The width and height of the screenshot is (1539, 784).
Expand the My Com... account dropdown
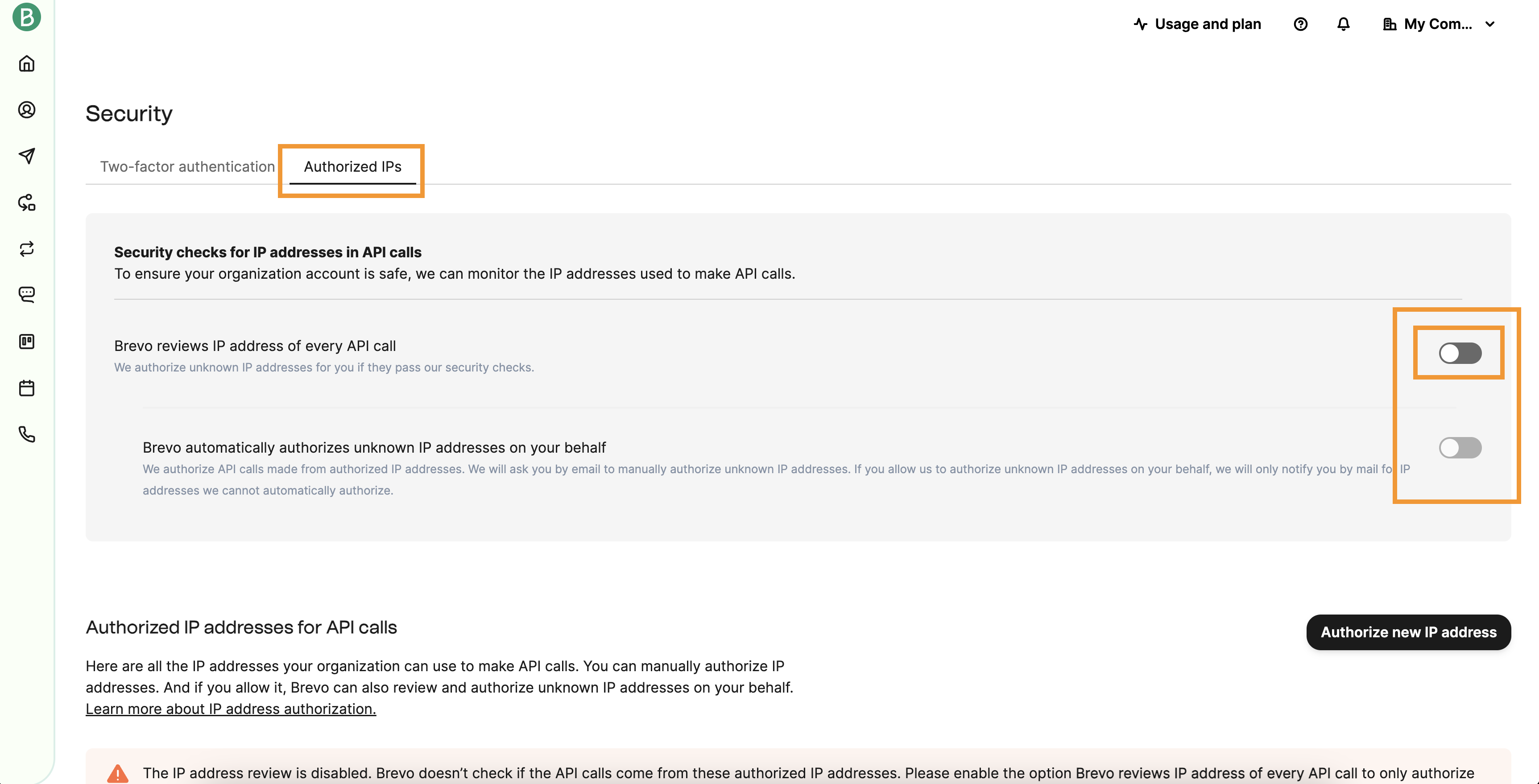click(x=1439, y=24)
